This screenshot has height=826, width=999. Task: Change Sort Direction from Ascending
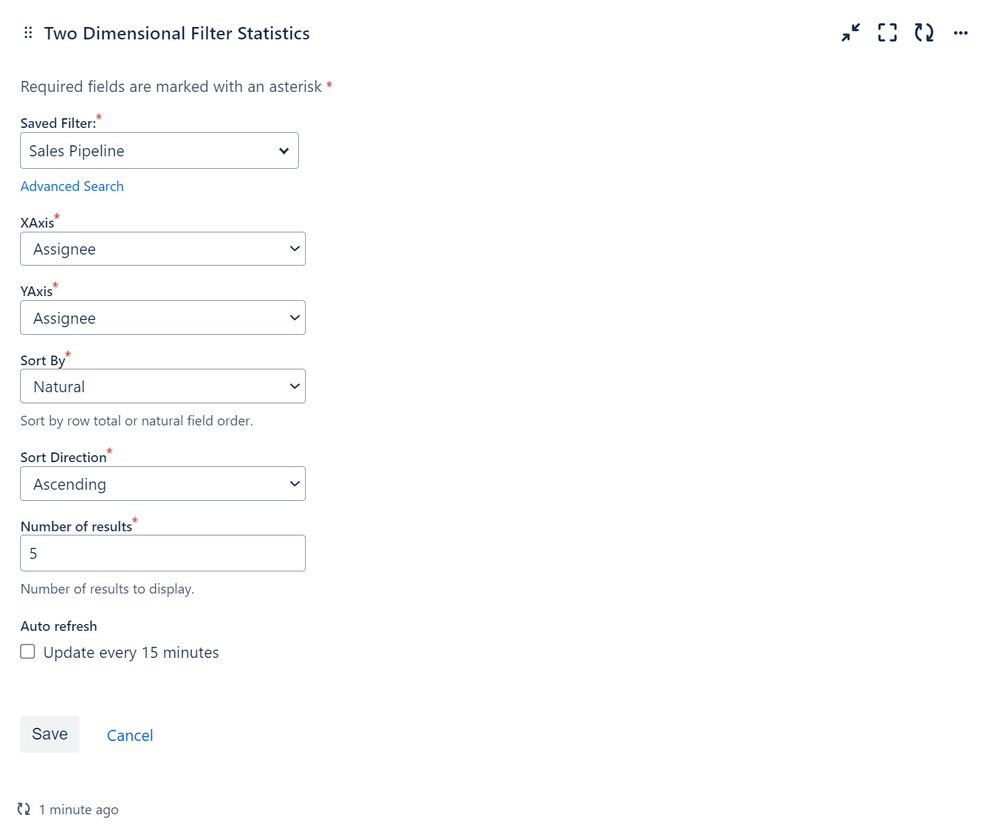[x=163, y=484]
